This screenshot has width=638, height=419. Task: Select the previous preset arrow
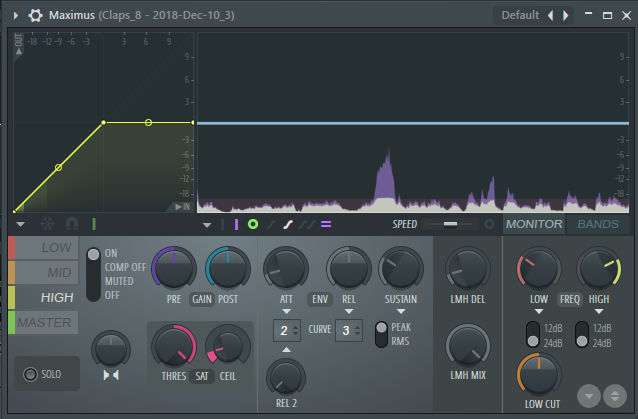551,15
